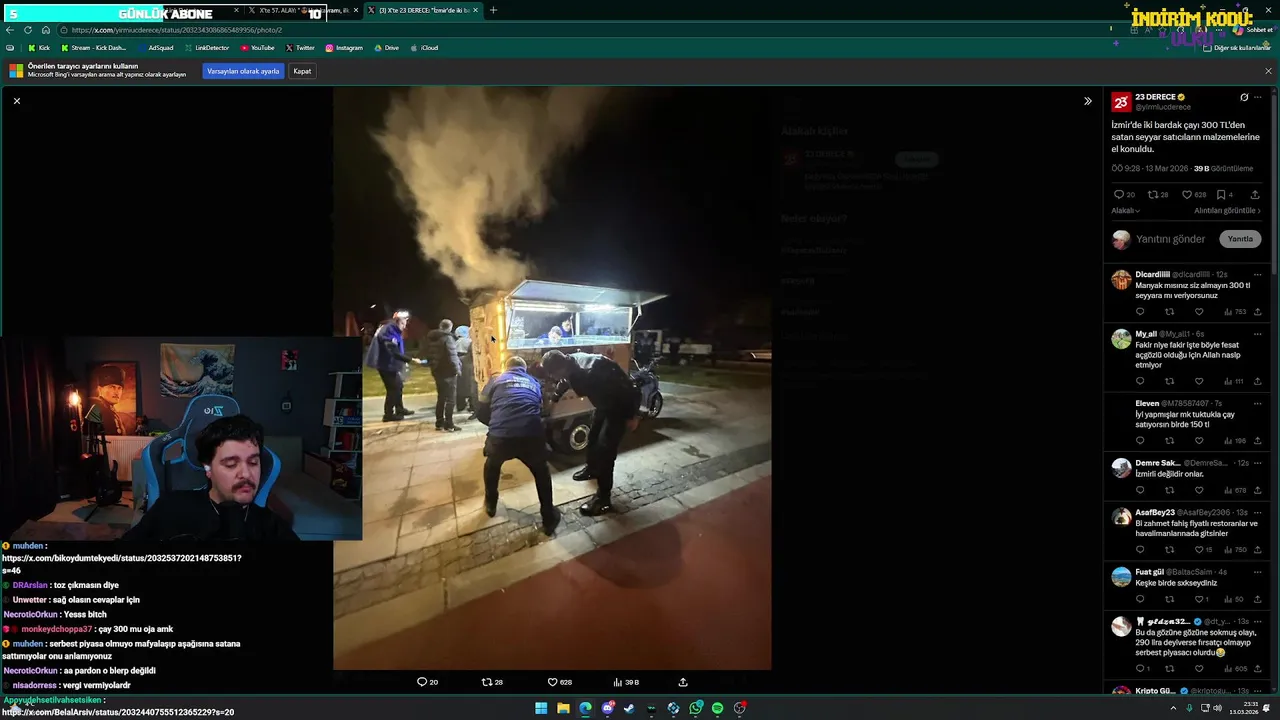Image resolution: width=1280 pixels, height=720 pixels.
Task: Open the Drive bookmark
Action: coord(386,48)
